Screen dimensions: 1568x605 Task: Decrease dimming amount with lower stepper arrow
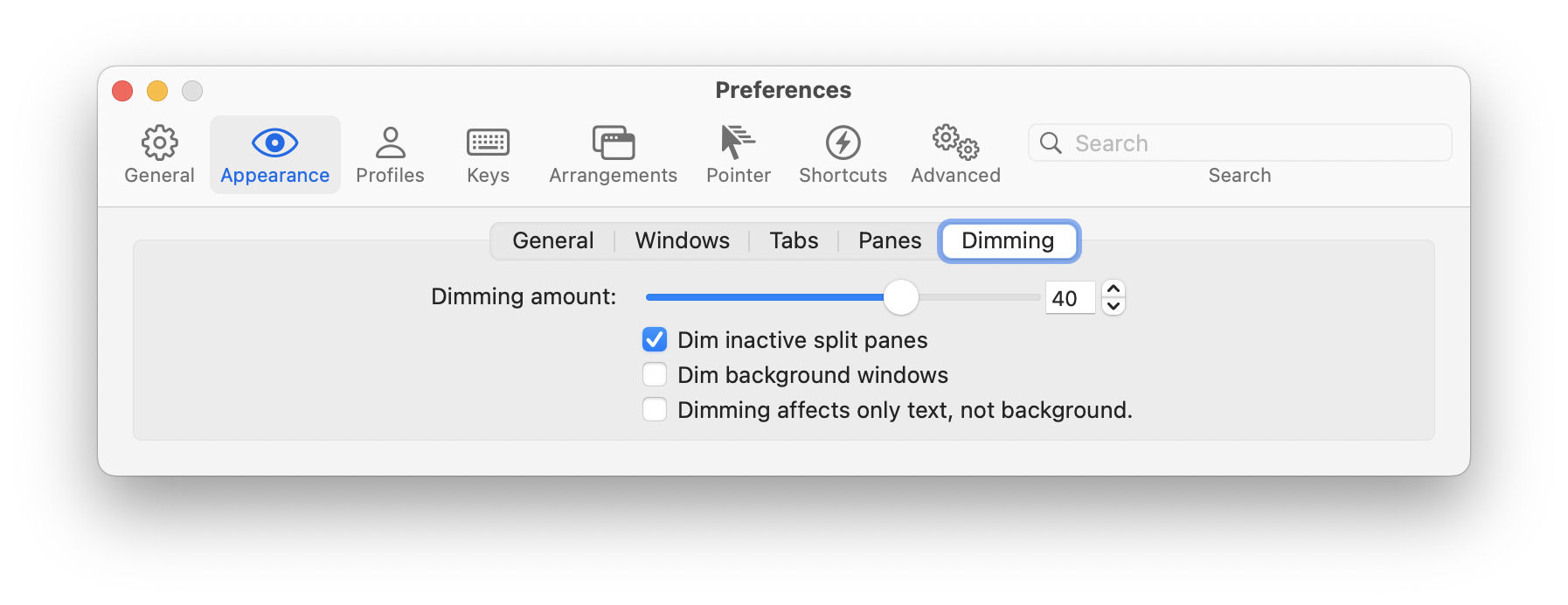click(x=1114, y=305)
